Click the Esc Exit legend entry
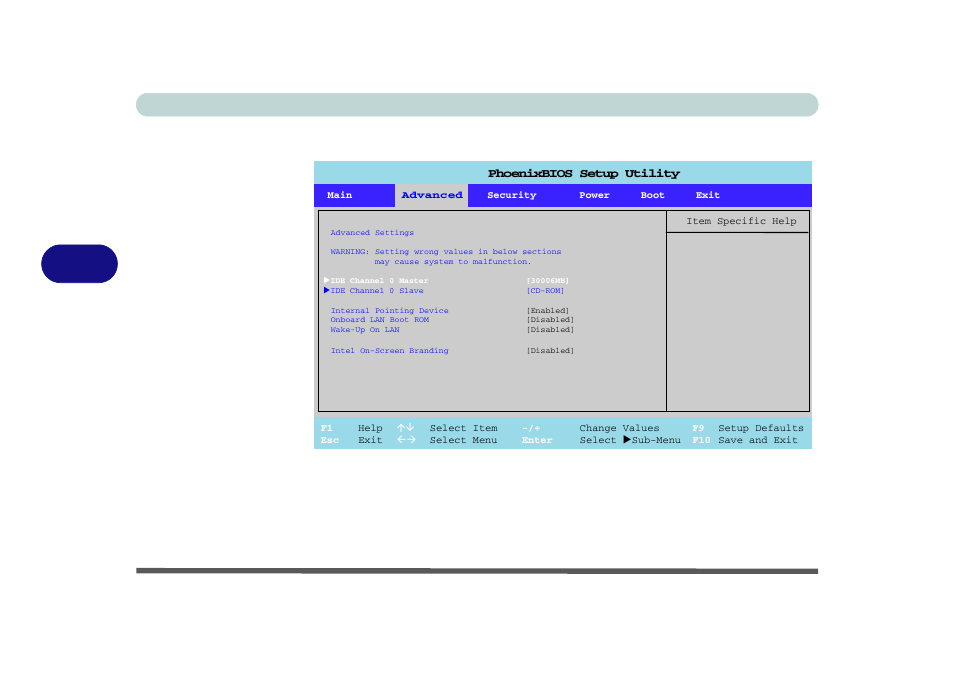Image resolution: width=954 pixels, height=673 pixels. click(351, 440)
